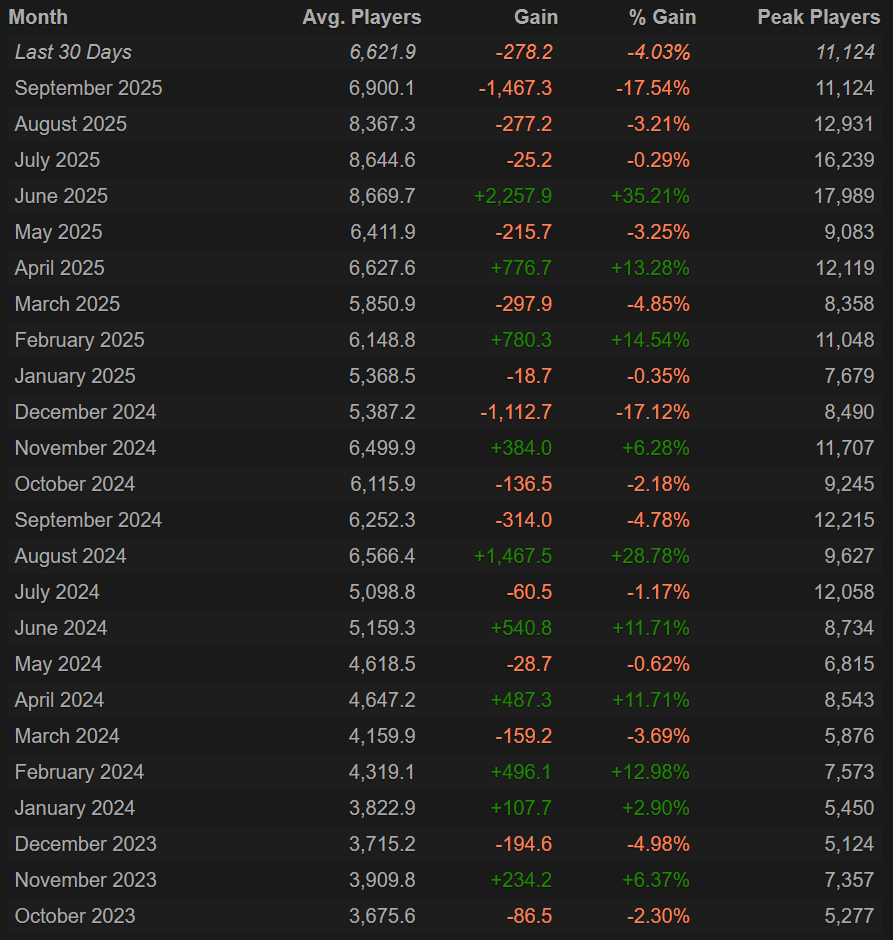Screen dimensions: 893x940
Task: Click the % Gain column header
Action: click(x=662, y=17)
